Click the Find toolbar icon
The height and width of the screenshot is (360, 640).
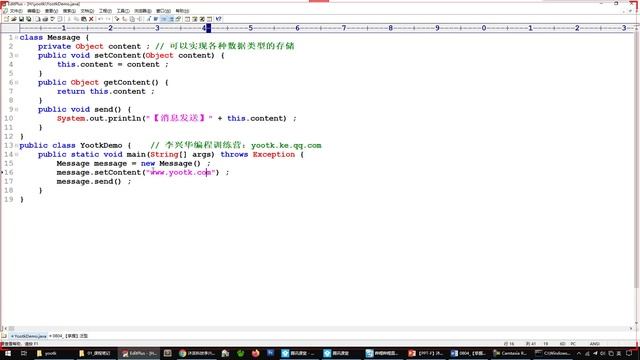(x=117, y=19)
